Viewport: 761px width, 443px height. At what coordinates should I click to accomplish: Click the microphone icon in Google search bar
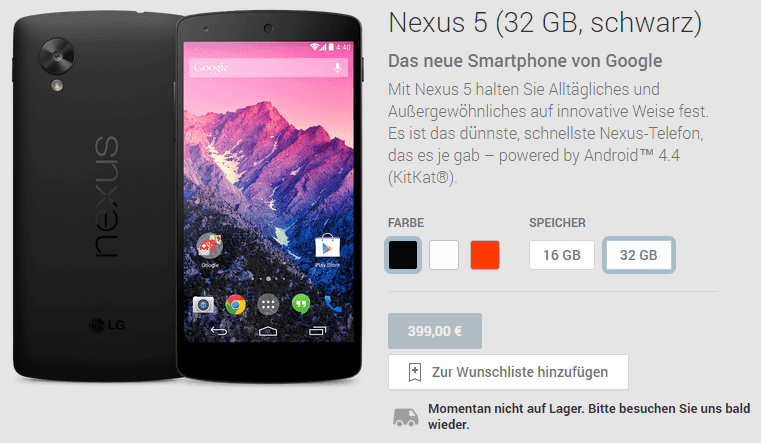337,68
